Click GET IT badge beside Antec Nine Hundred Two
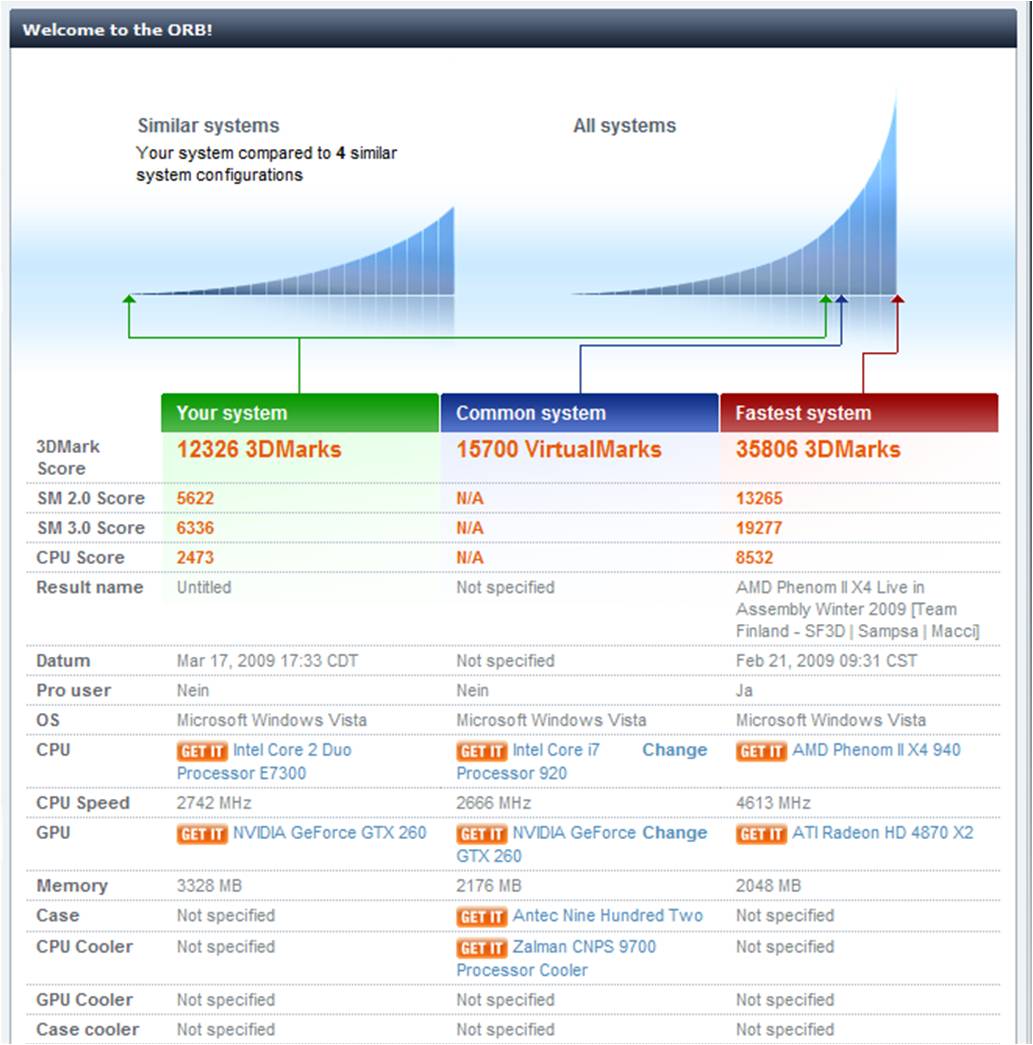Image resolution: width=1033 pixels, height=1045 pixels. 482,916
